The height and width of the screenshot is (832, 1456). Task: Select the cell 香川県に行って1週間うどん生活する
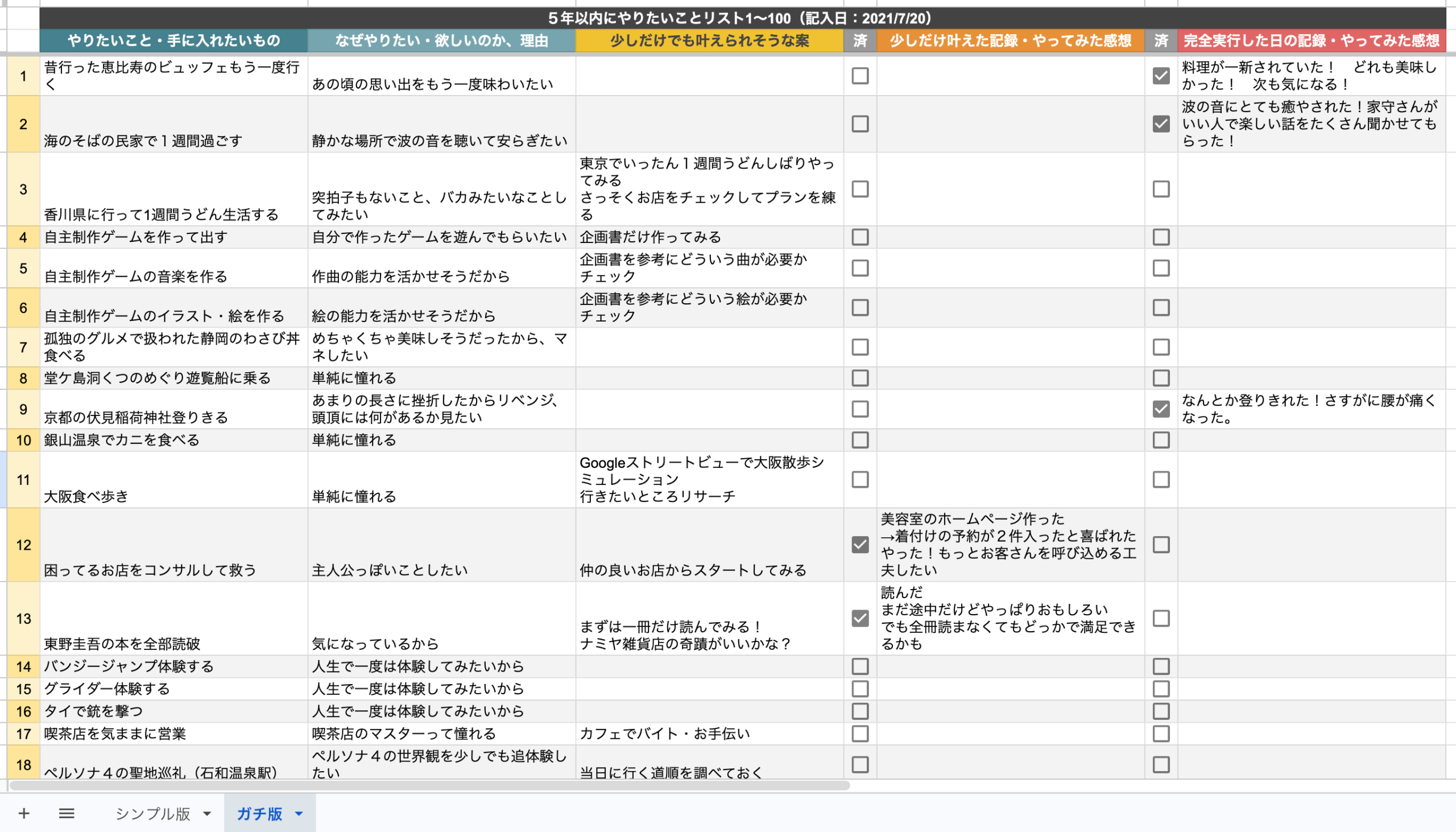point(173,188)
